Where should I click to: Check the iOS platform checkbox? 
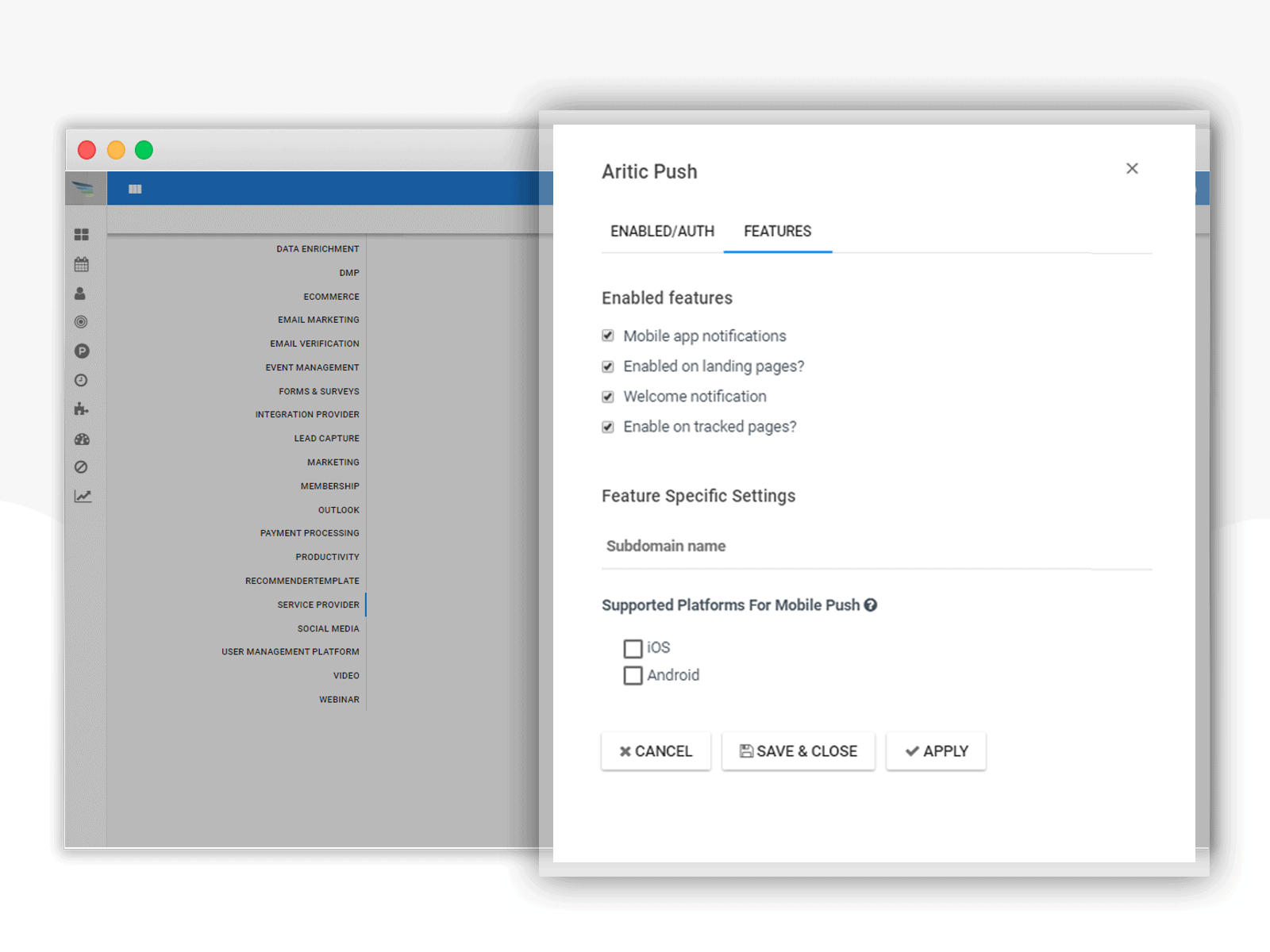tap(633, 649)
